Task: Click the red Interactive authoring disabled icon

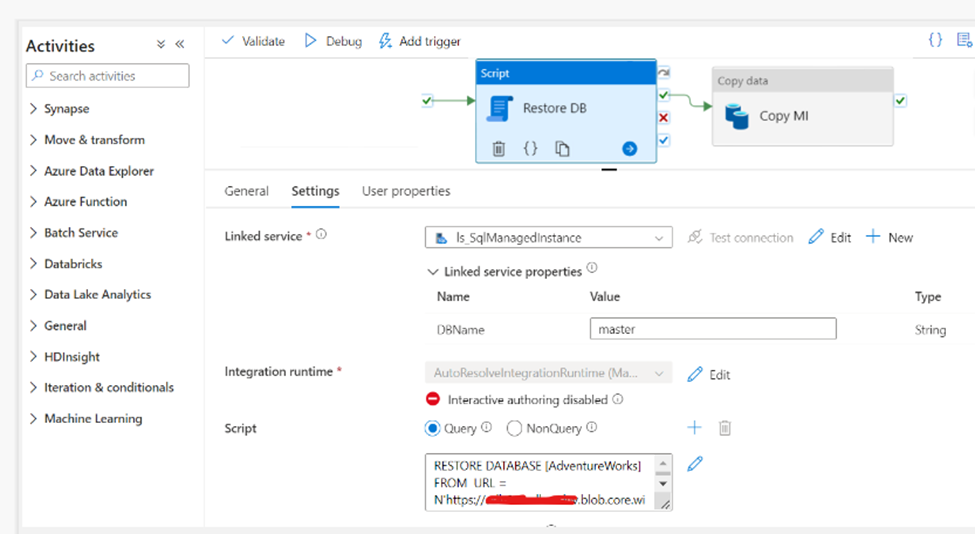Action: 433,399
